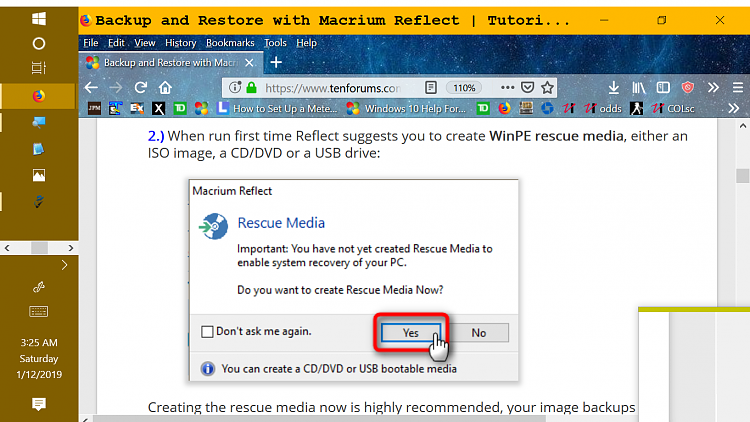This screenshot has width=750, height=422.
Task: Open the 3:25 AM clock calendar
Action: point(39,358)
